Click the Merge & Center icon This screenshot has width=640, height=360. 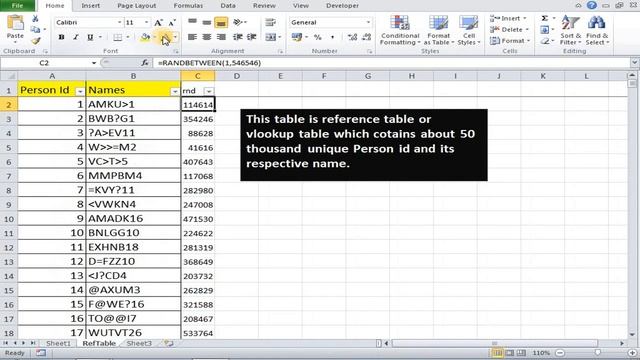(x=270, y=37)
